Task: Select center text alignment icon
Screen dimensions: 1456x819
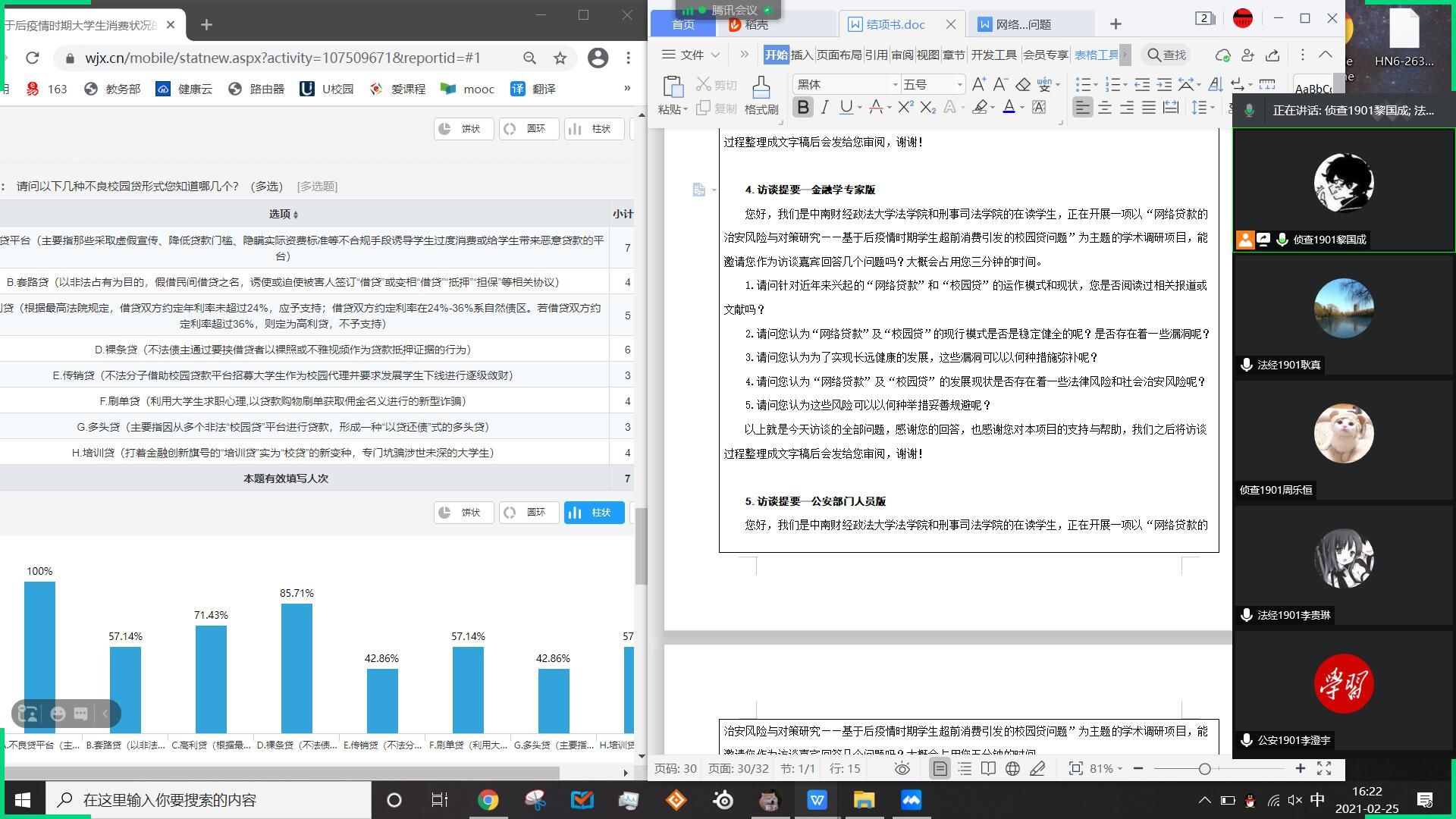Action: pyautogui.click(x=1105, y=108)
